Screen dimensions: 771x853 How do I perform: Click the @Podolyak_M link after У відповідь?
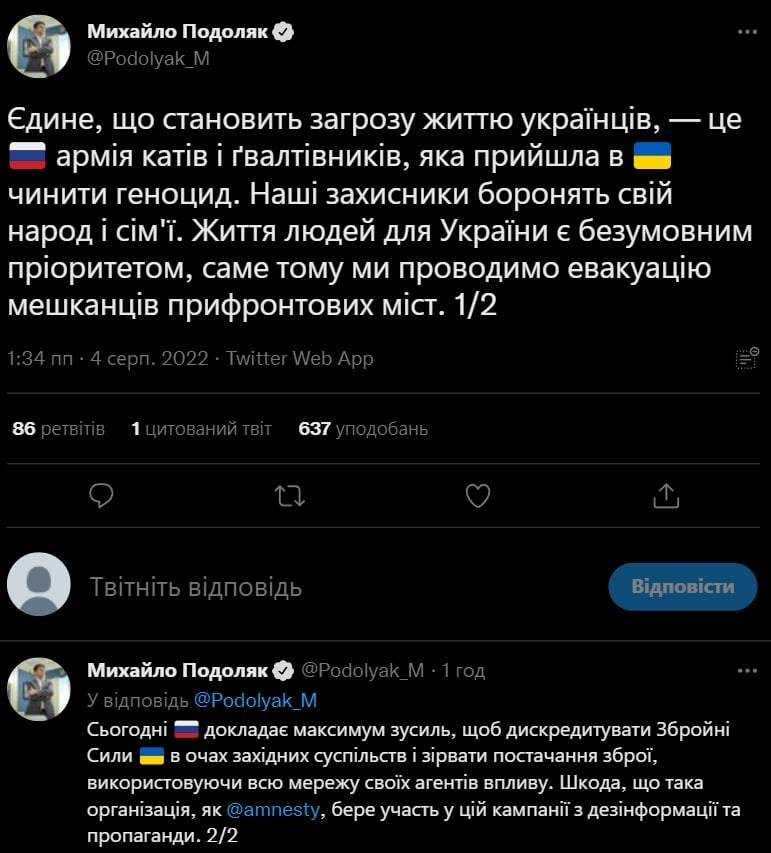[x=255, y=699]
